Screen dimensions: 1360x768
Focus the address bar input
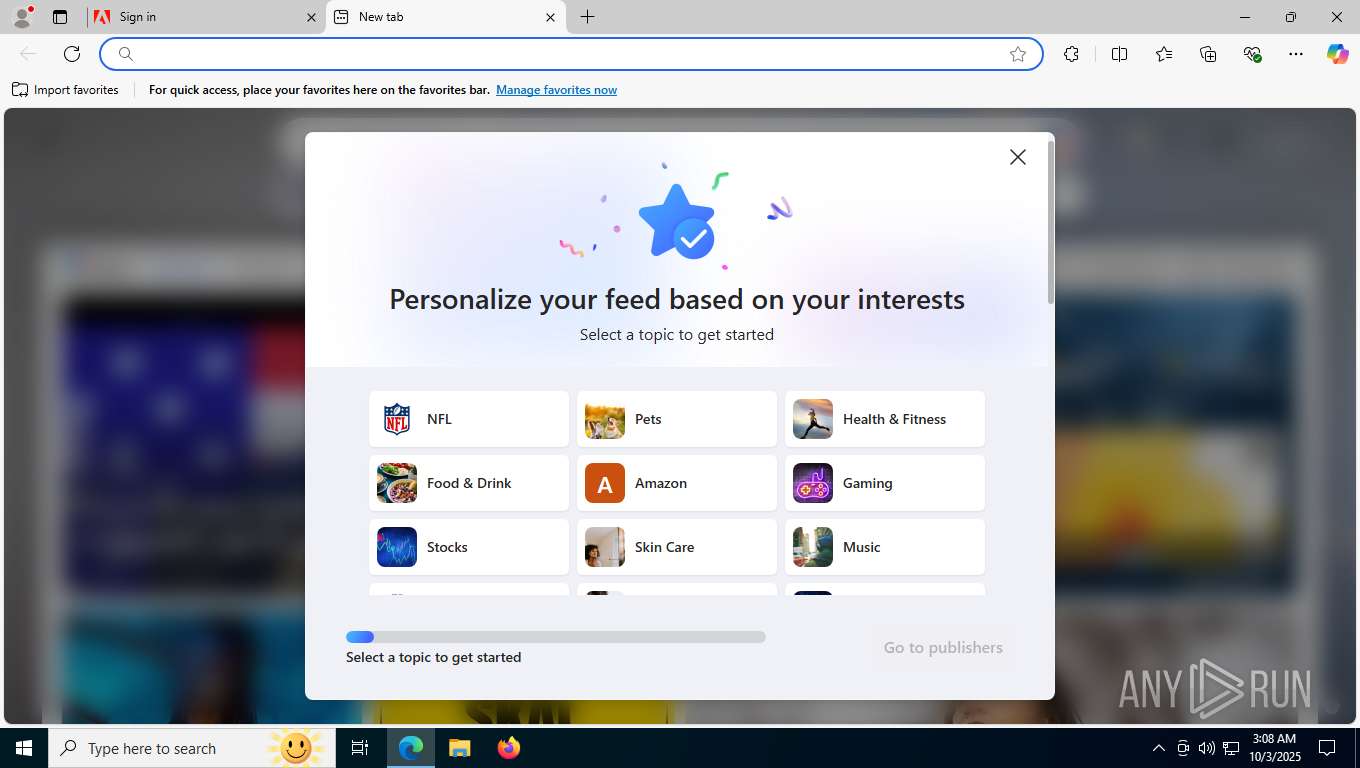[570, 54]
